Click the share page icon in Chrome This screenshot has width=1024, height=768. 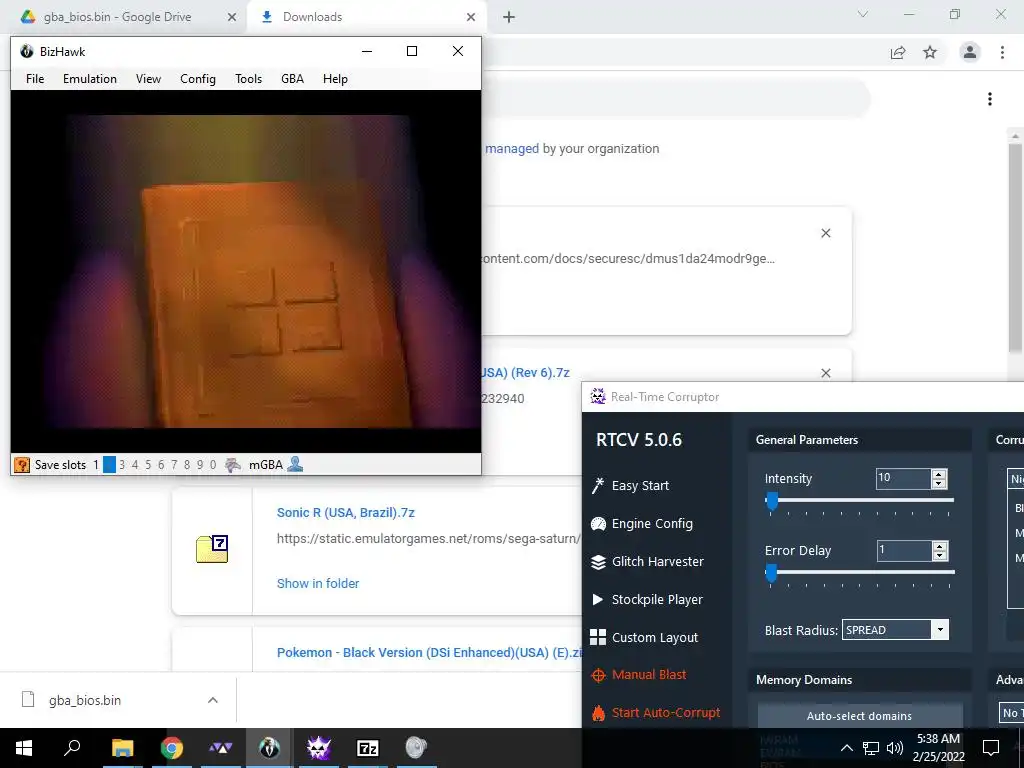898,52
